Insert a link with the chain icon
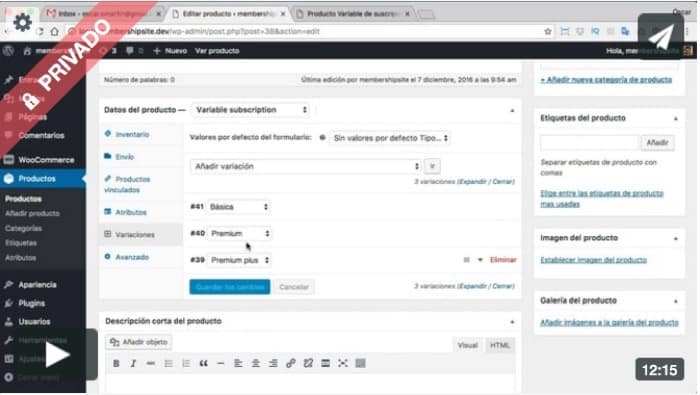Image resolution: width=700 pixels, height=395 pixels. pos(291,363)
